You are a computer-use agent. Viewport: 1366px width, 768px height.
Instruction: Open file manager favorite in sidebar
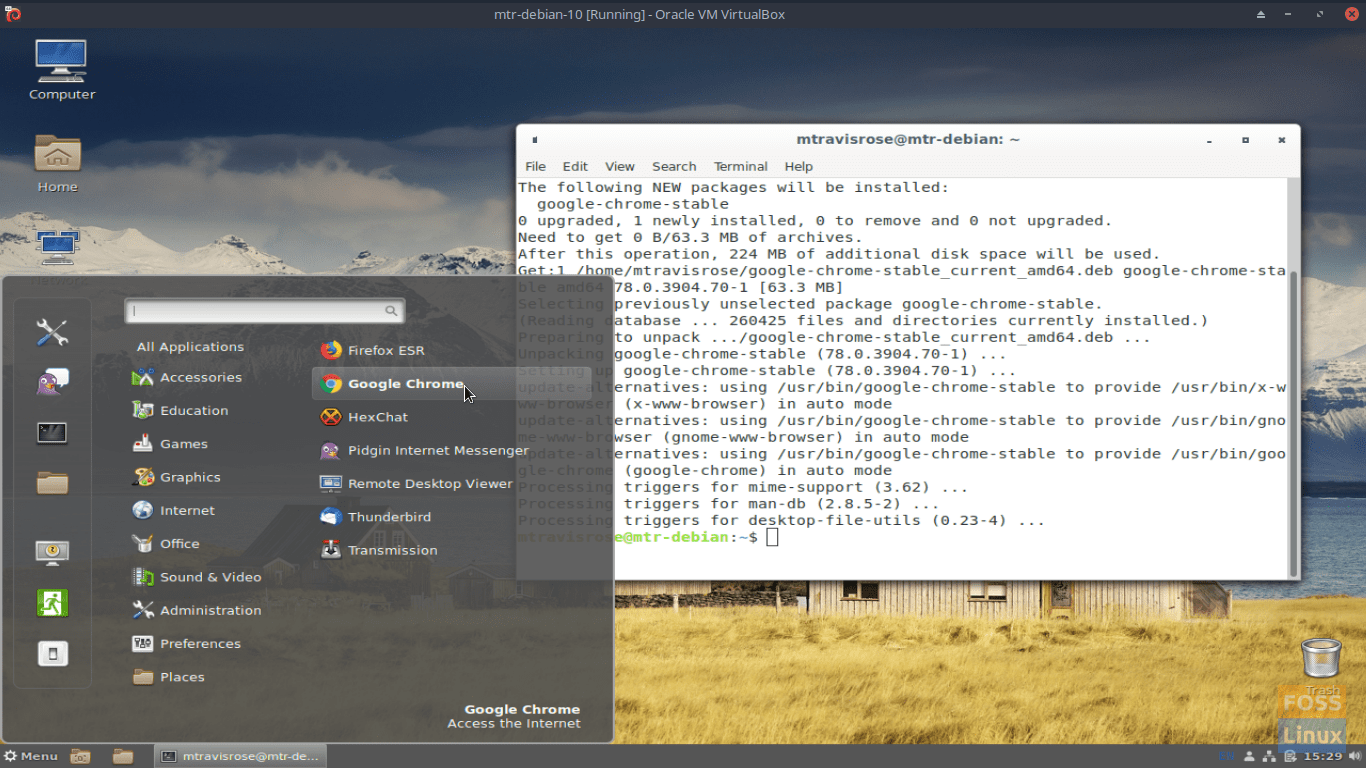pos(52,484)
